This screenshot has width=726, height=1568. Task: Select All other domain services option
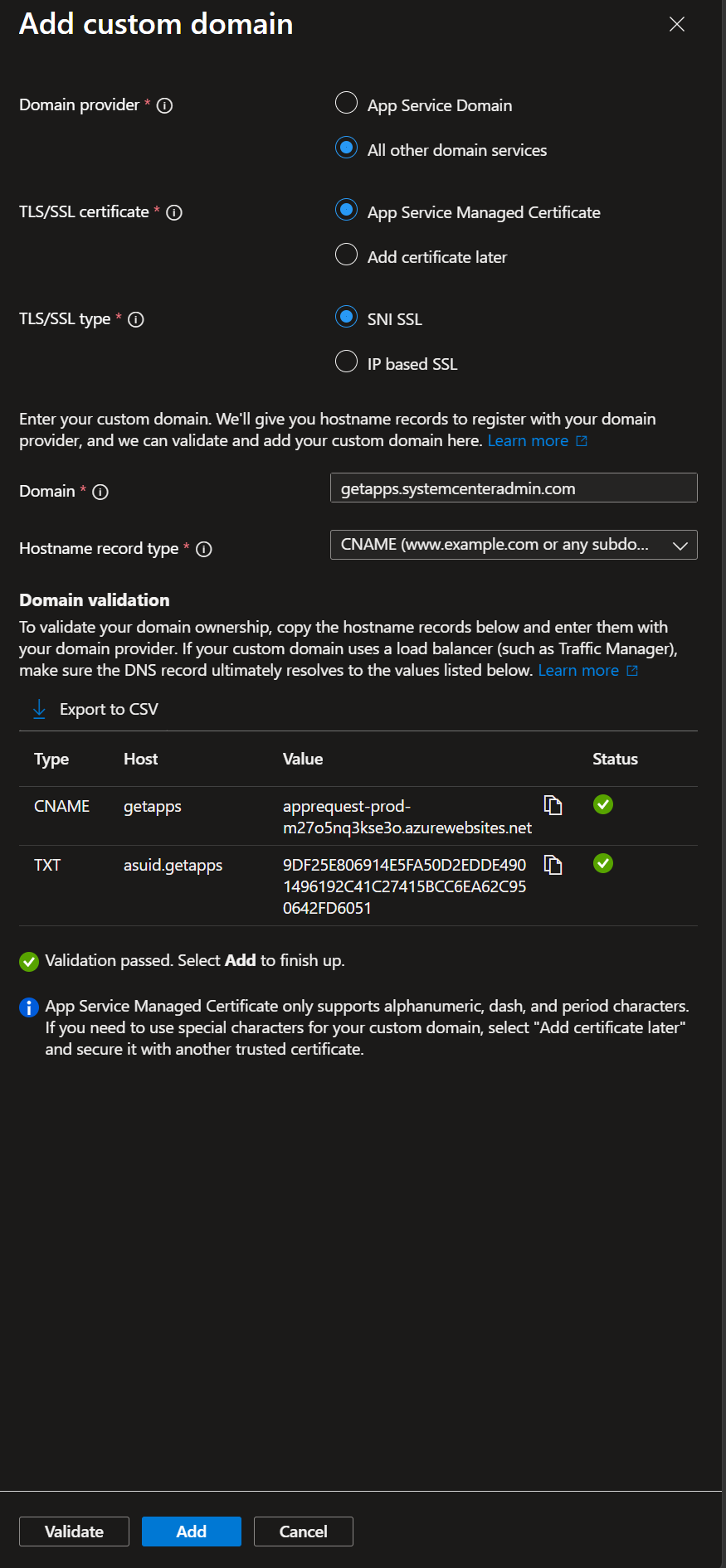[x=346, y=148]
